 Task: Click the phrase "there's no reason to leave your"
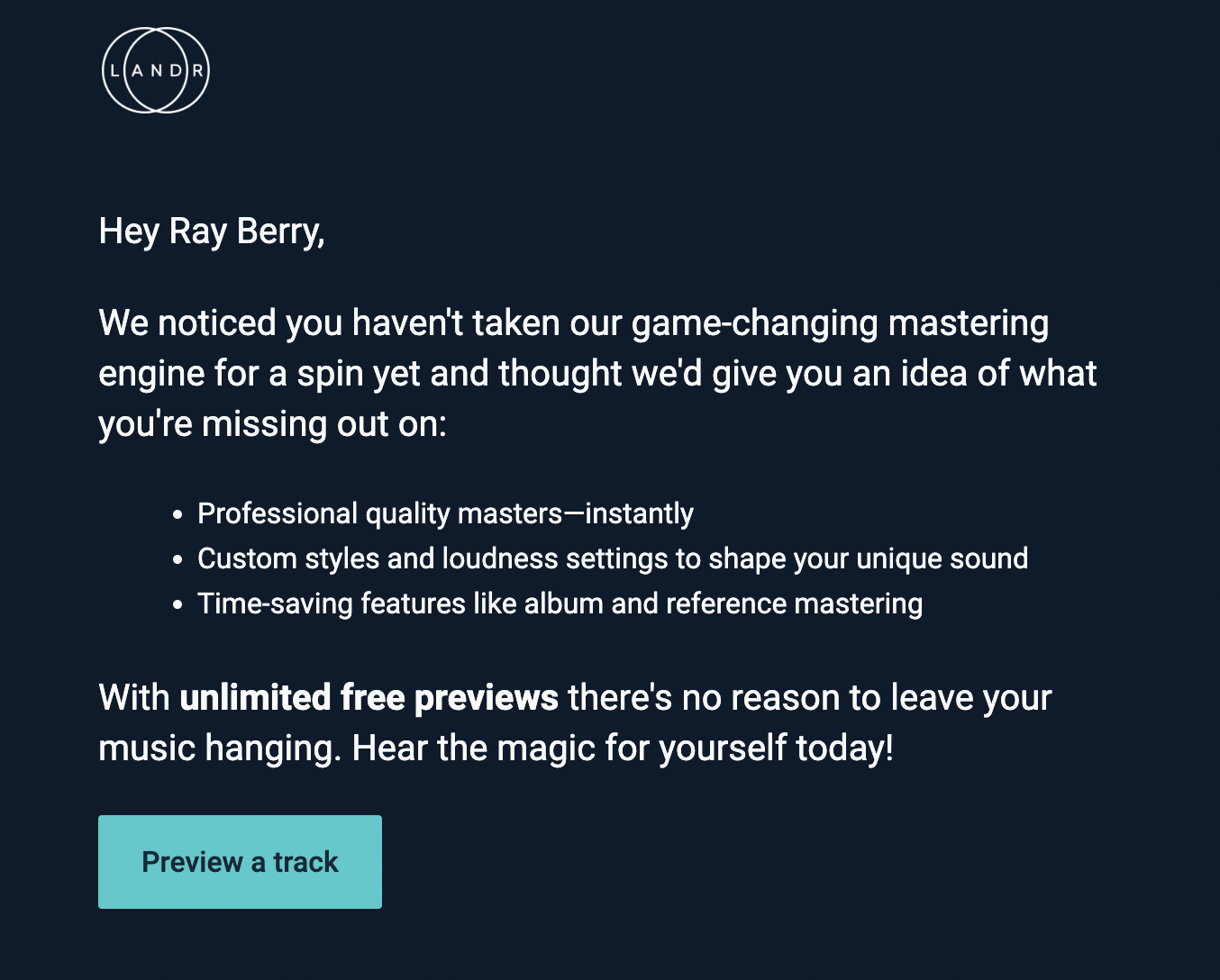pos(809,698)
